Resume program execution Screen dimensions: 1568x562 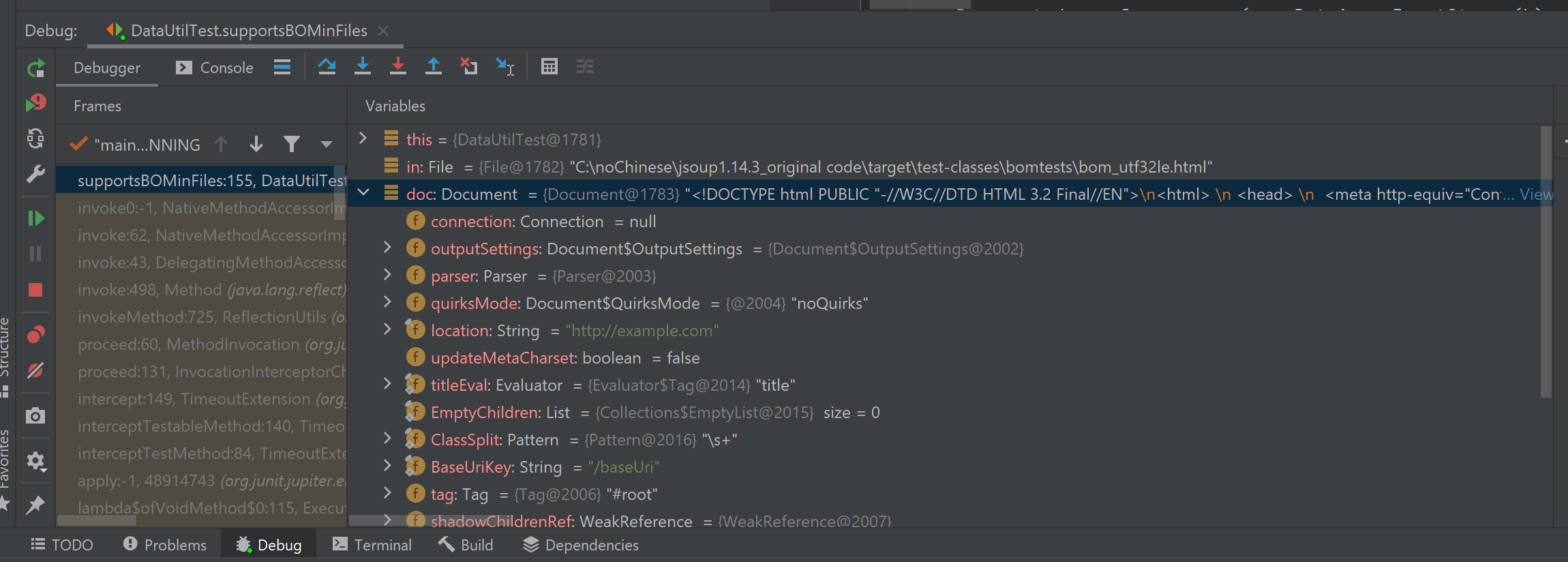35,218
